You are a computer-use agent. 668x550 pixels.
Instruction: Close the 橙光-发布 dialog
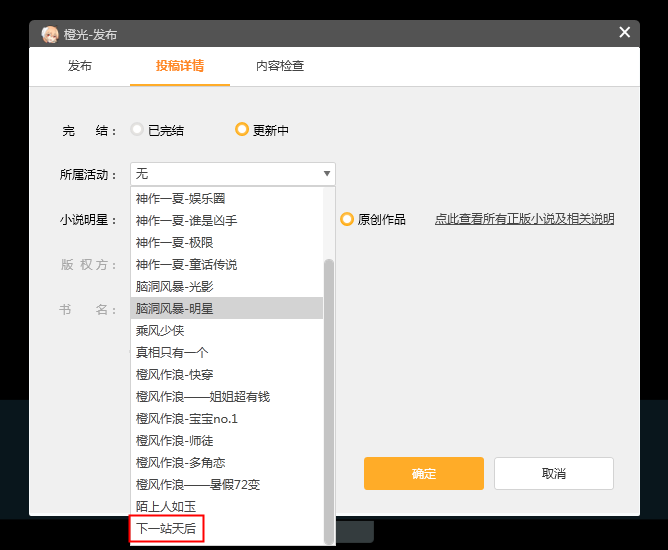[625, 33]
